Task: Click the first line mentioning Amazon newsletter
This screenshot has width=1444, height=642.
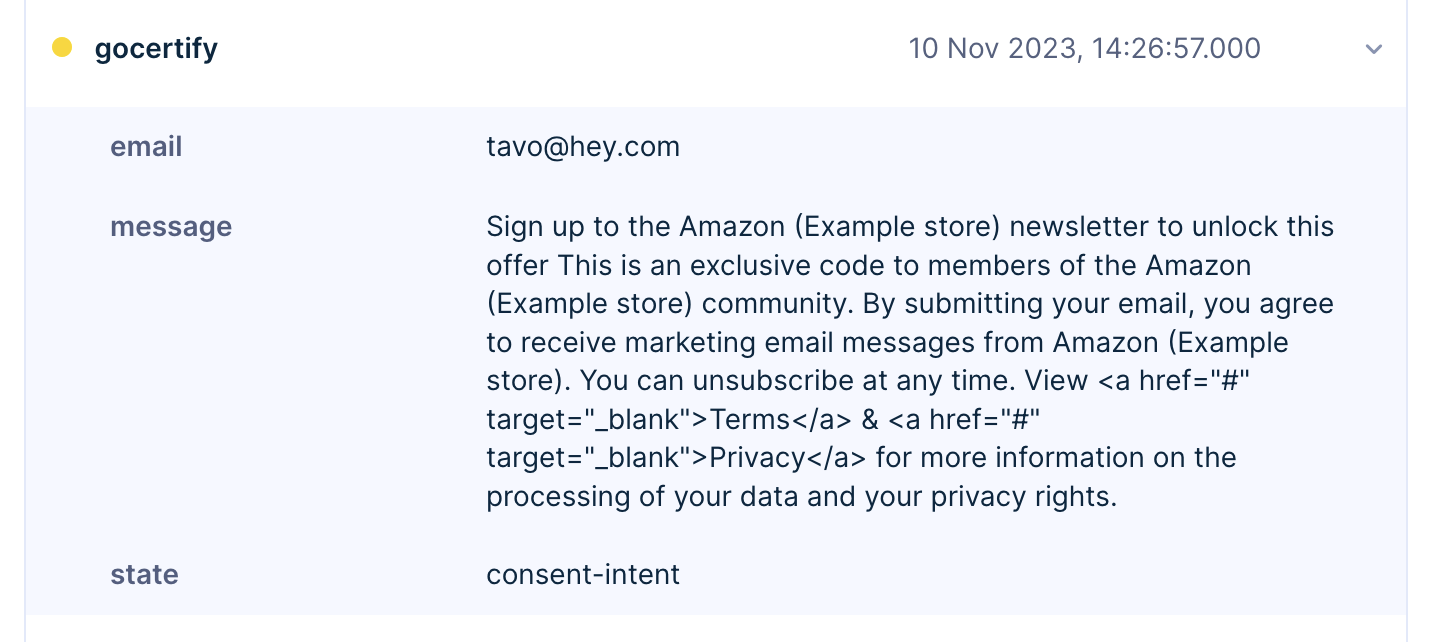Action: click(910, 226)
